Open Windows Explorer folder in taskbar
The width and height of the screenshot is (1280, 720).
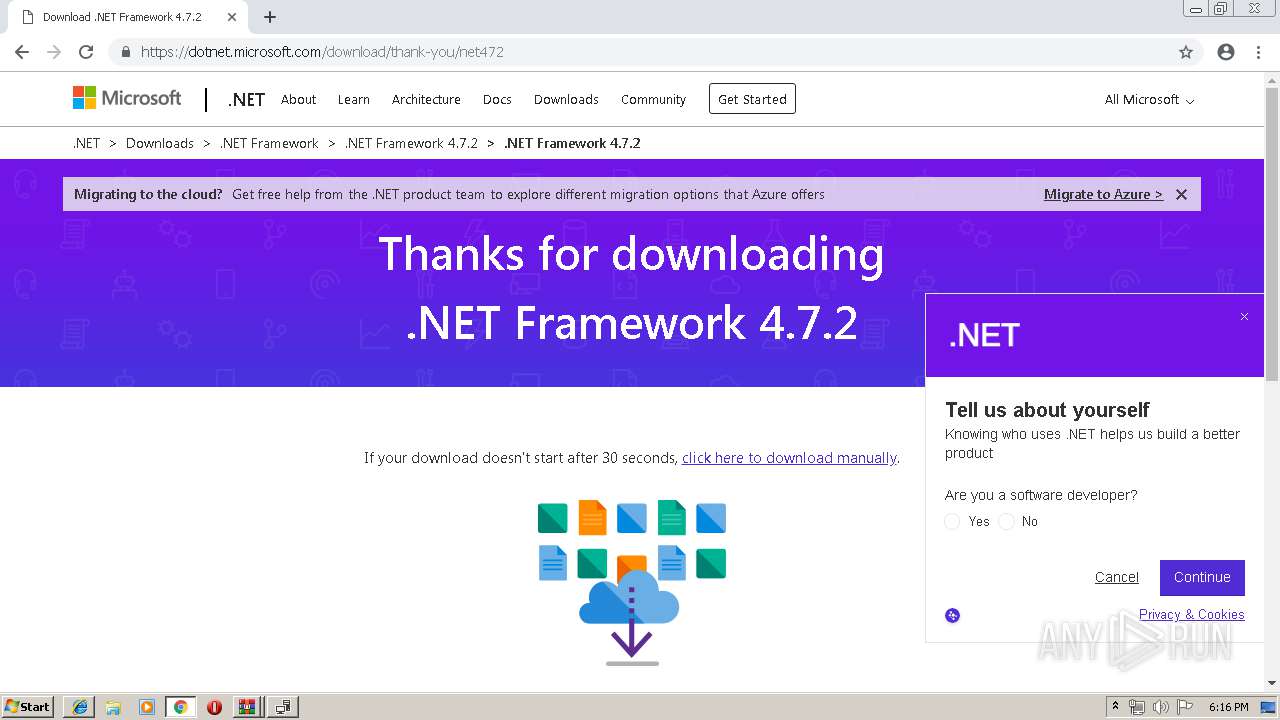(x=113, y=707)
